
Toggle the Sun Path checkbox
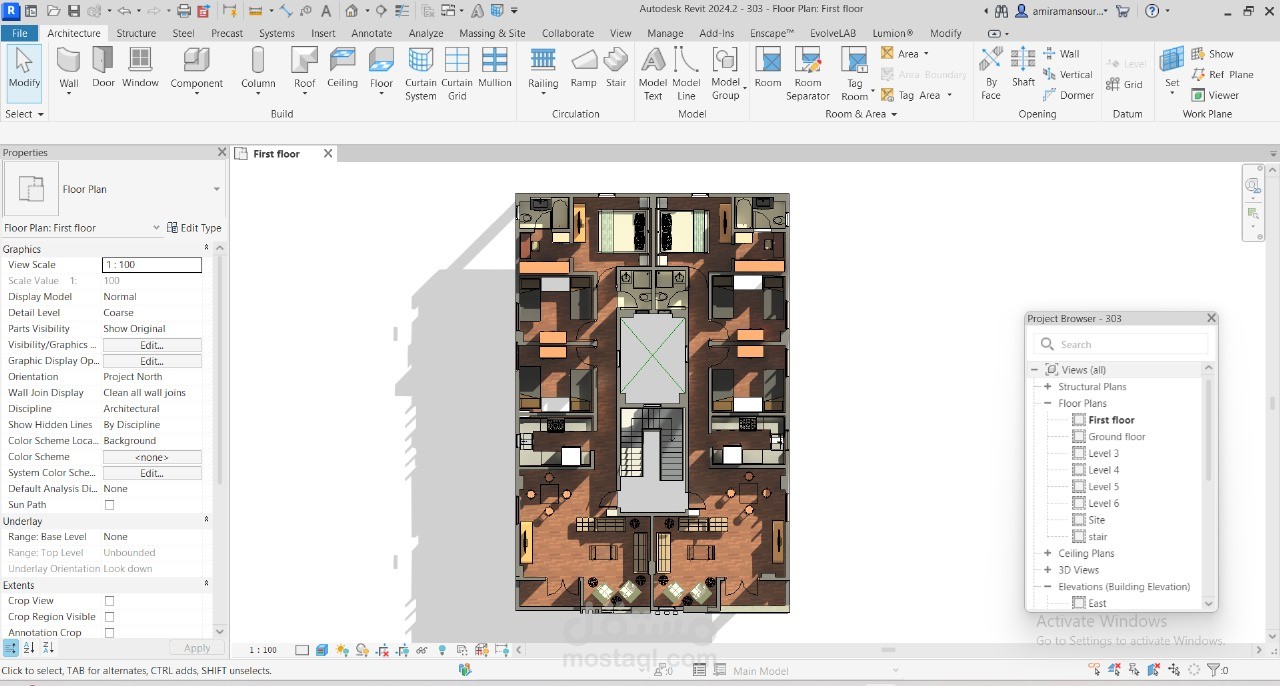tap(110, 505)
